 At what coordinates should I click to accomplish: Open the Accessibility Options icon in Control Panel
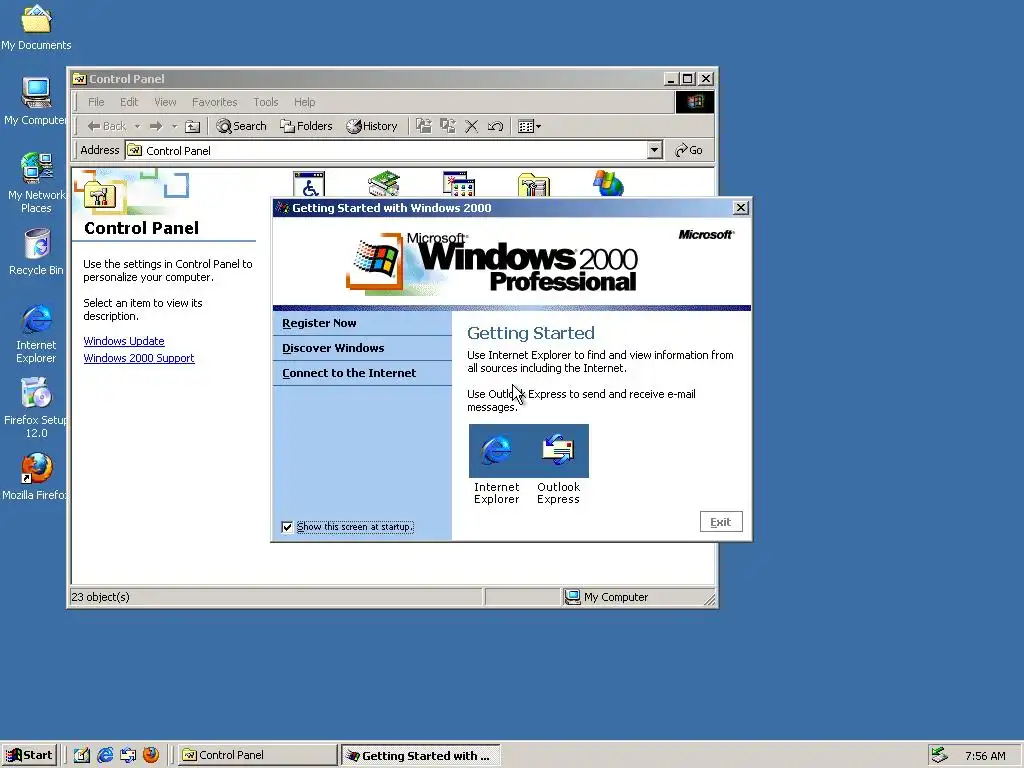tap(310, 184)
